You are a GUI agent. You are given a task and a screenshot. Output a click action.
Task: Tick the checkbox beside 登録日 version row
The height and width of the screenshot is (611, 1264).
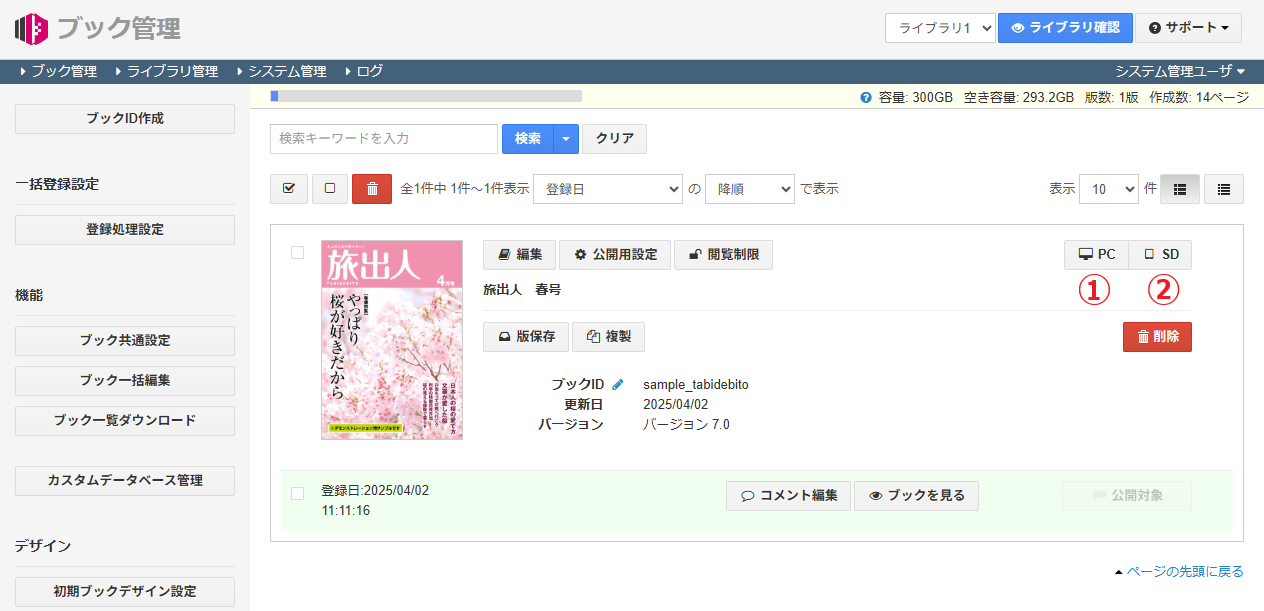pos(297,493)
